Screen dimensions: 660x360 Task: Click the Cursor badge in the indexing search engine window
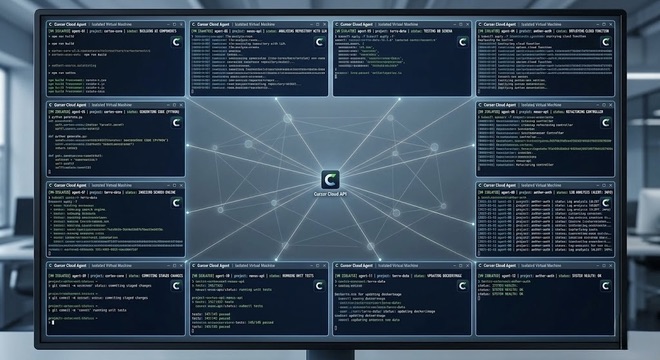coord(176,203)
